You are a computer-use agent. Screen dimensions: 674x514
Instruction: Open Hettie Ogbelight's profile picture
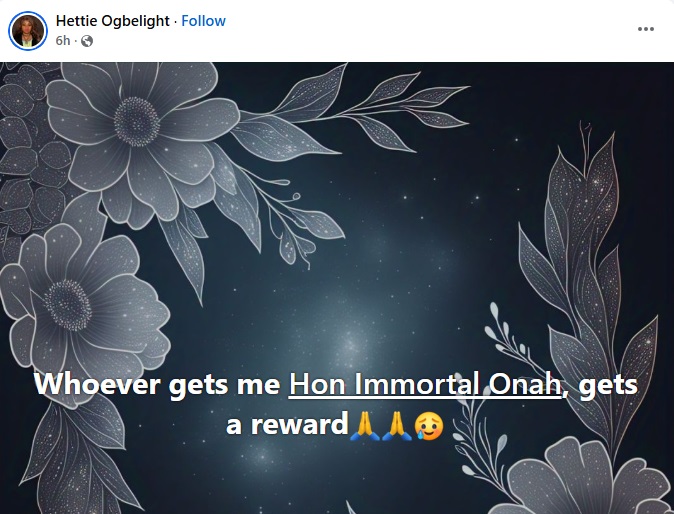pyautogui.click(x=28, y=30)
